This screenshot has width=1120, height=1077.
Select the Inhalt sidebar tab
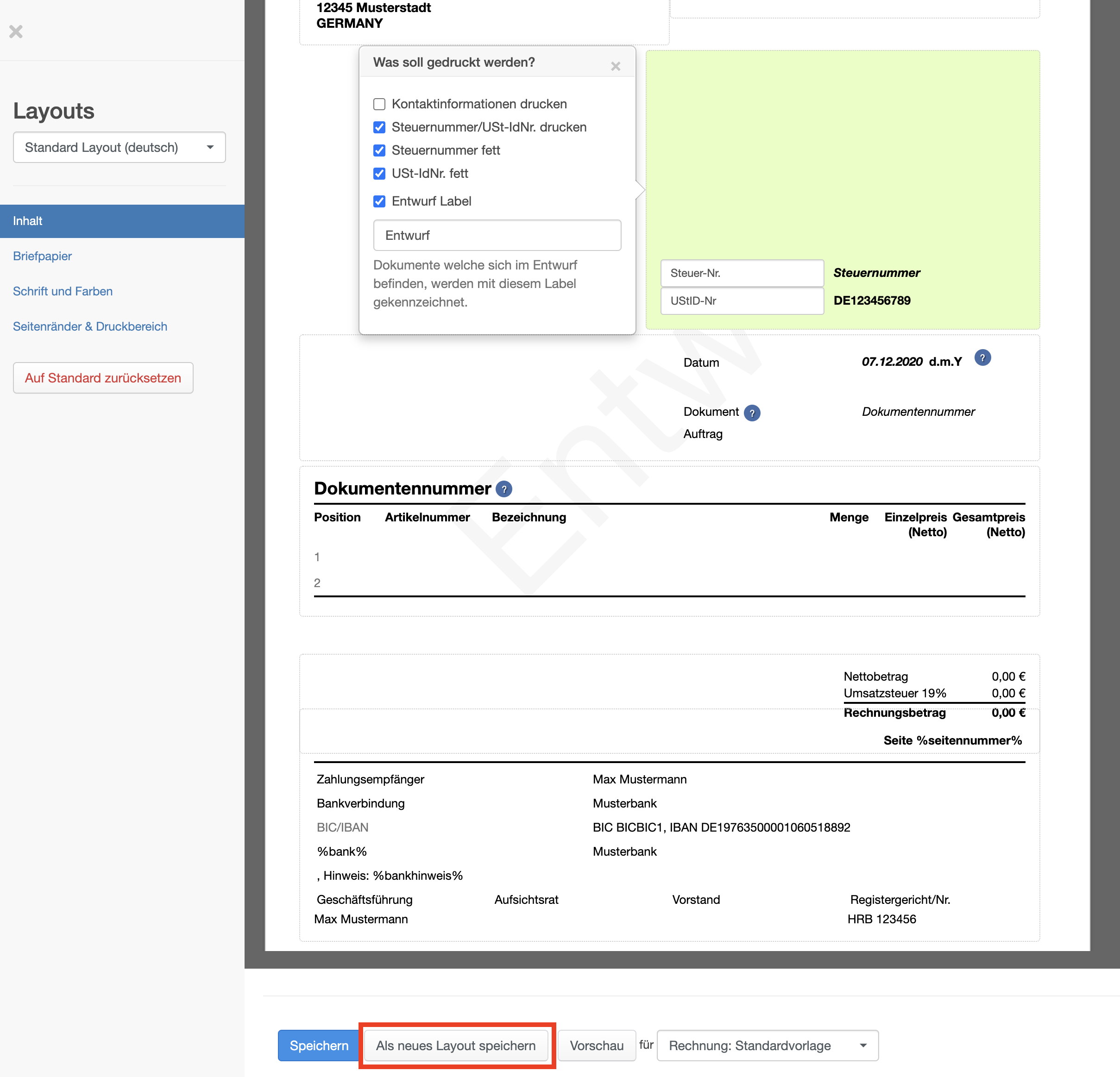[x=122, y=221]
